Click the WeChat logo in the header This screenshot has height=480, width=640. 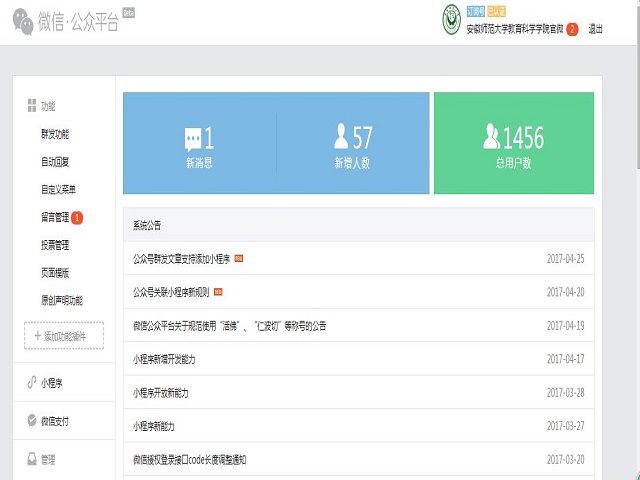click(23, 22)
